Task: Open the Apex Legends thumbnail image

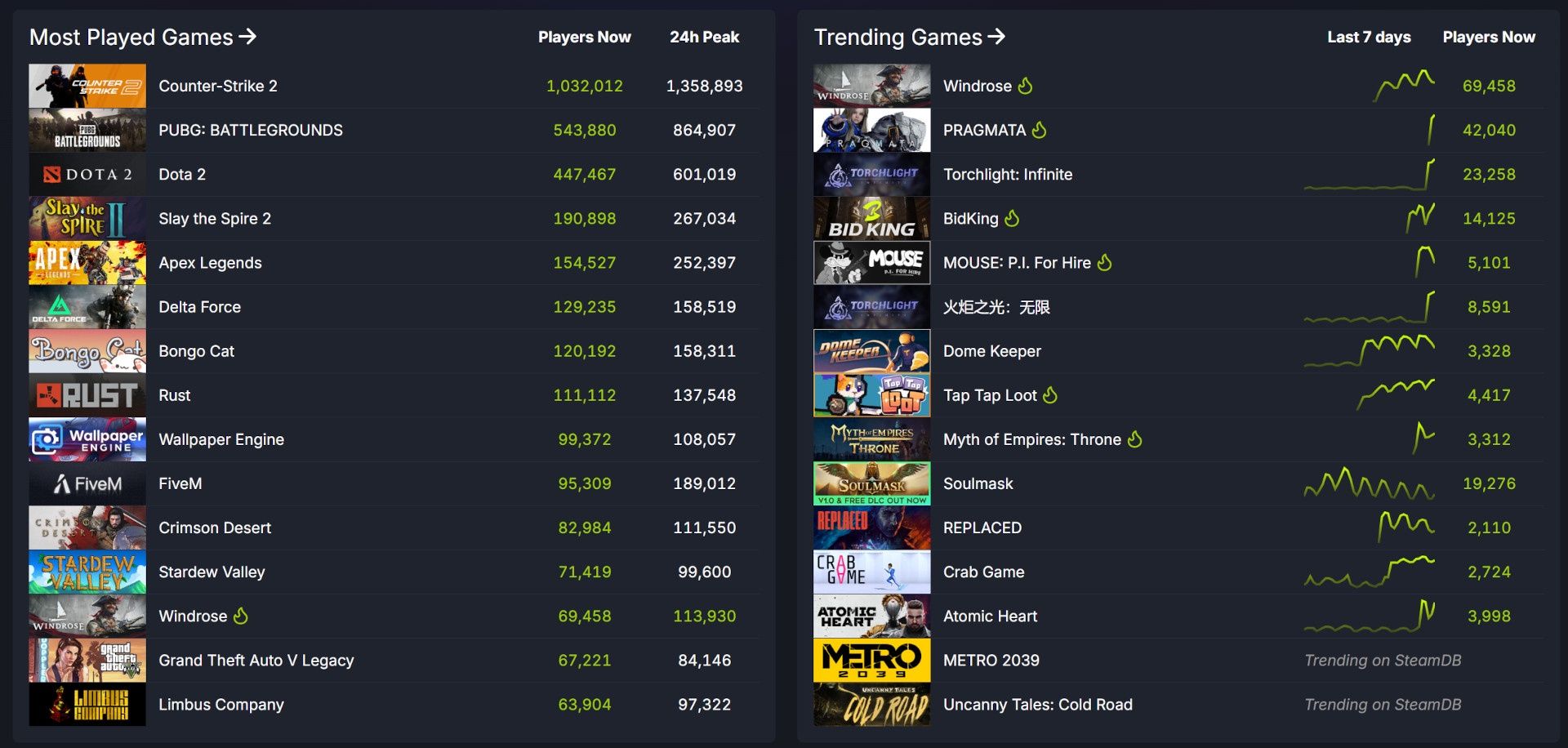Action: (x=87, y=262)
